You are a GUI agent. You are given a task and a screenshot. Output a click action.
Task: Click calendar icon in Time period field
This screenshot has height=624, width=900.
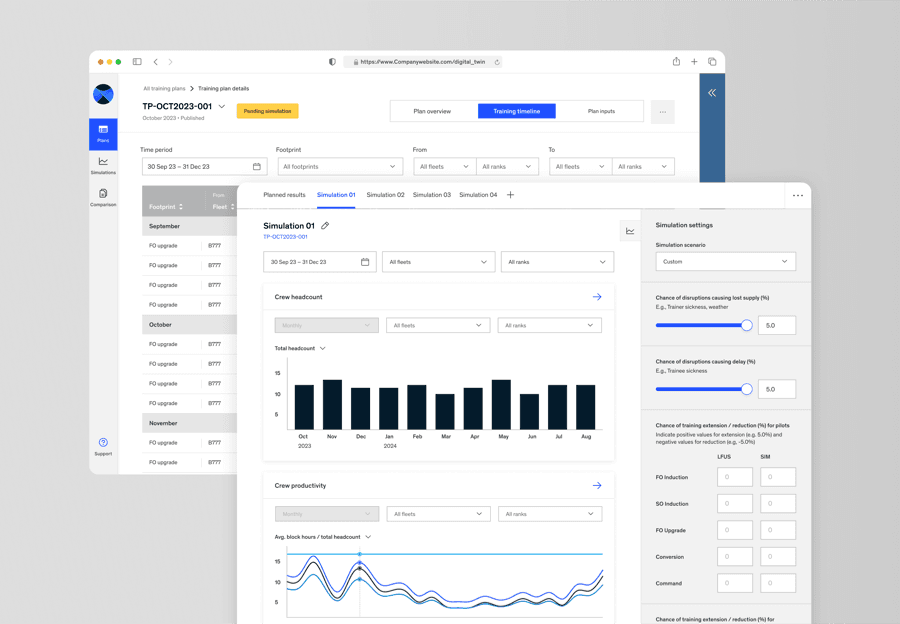[x=257, y=166]
